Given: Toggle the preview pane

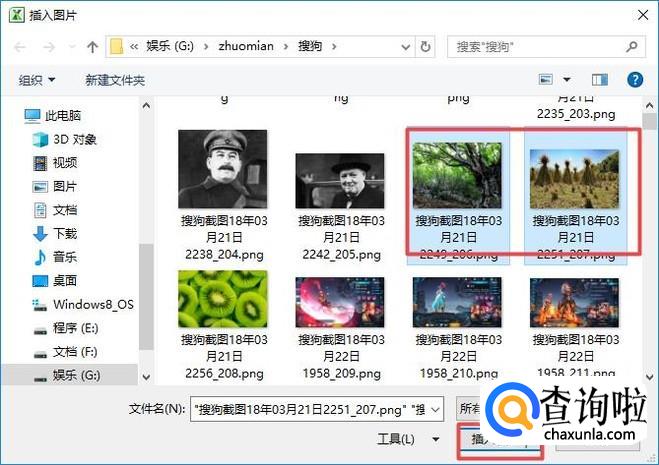Looking at the screenshot, I should click(x=600, y=79).
